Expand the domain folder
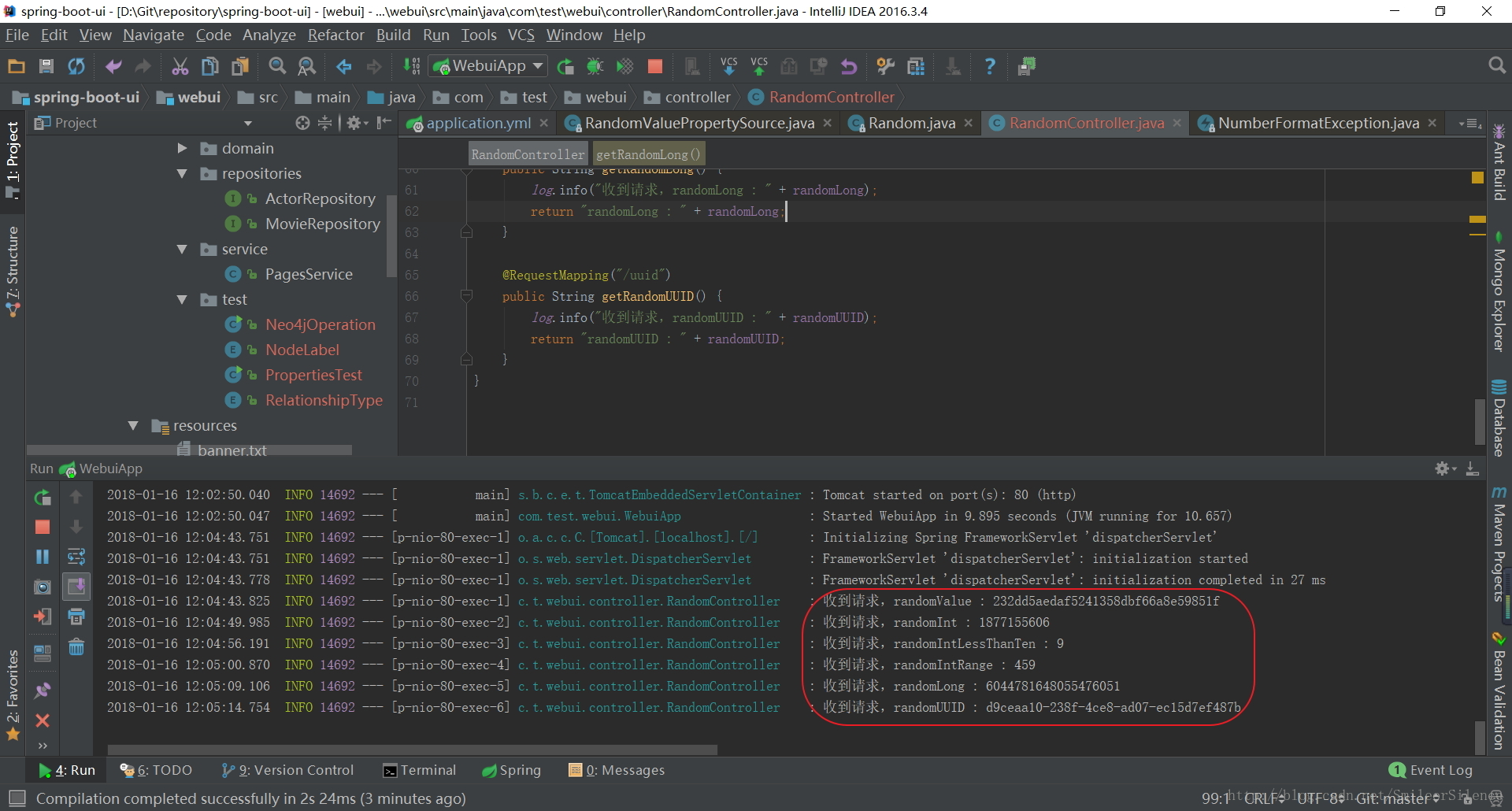1512x811 pixels. pos(182,148)
